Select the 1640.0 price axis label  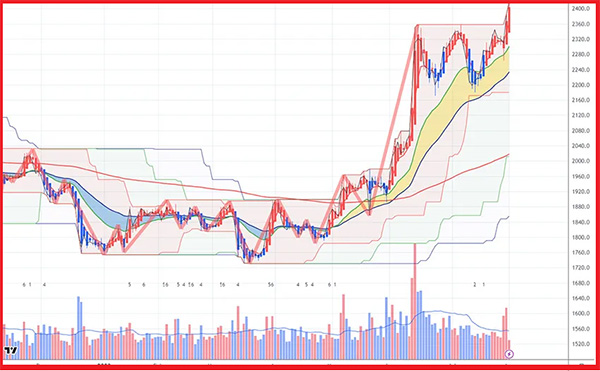pos(580,298)
